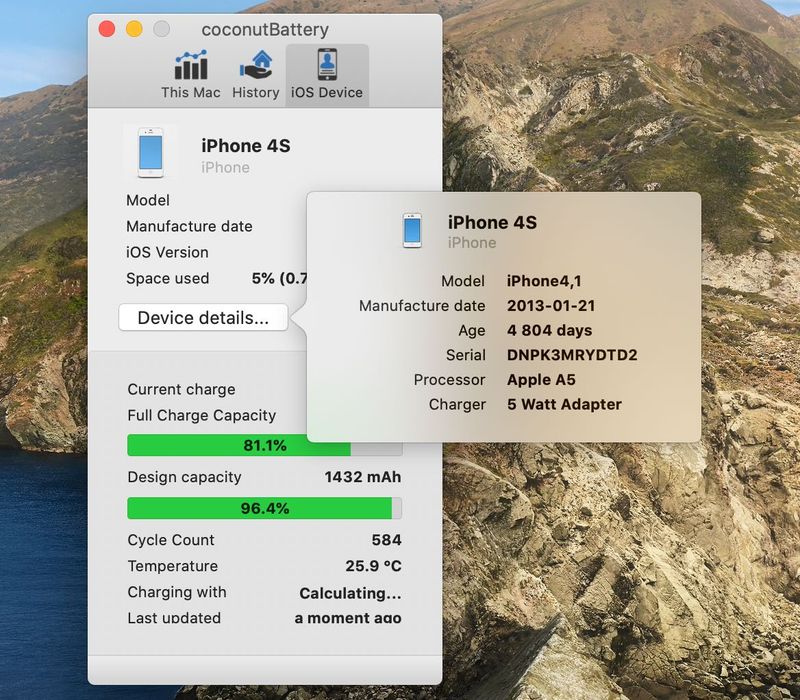Viewport: 800px width, 700px height.
Task: Click the Charging with label
Action: [x=177, y=592]
